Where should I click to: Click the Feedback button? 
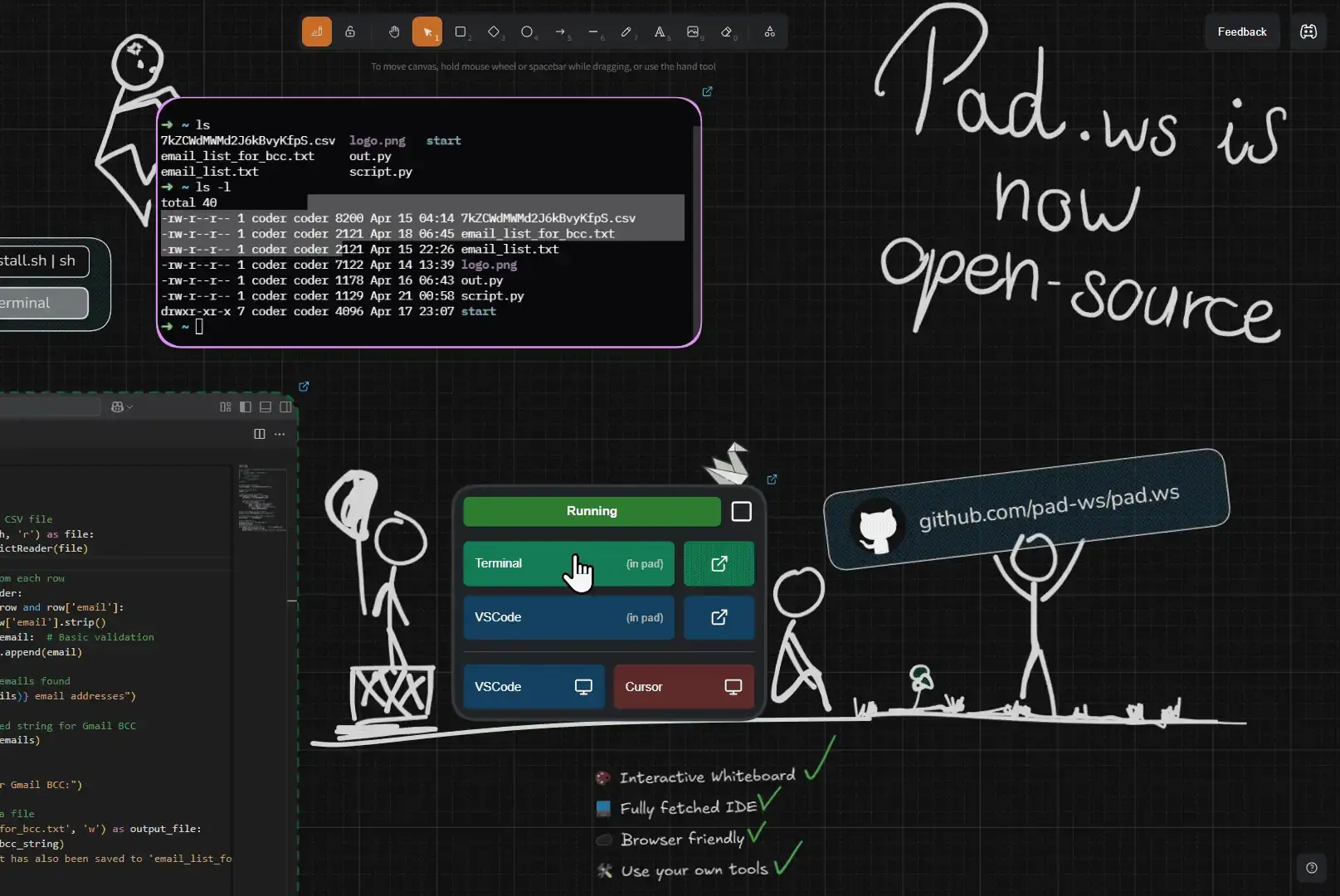[x=1242, y=32]
